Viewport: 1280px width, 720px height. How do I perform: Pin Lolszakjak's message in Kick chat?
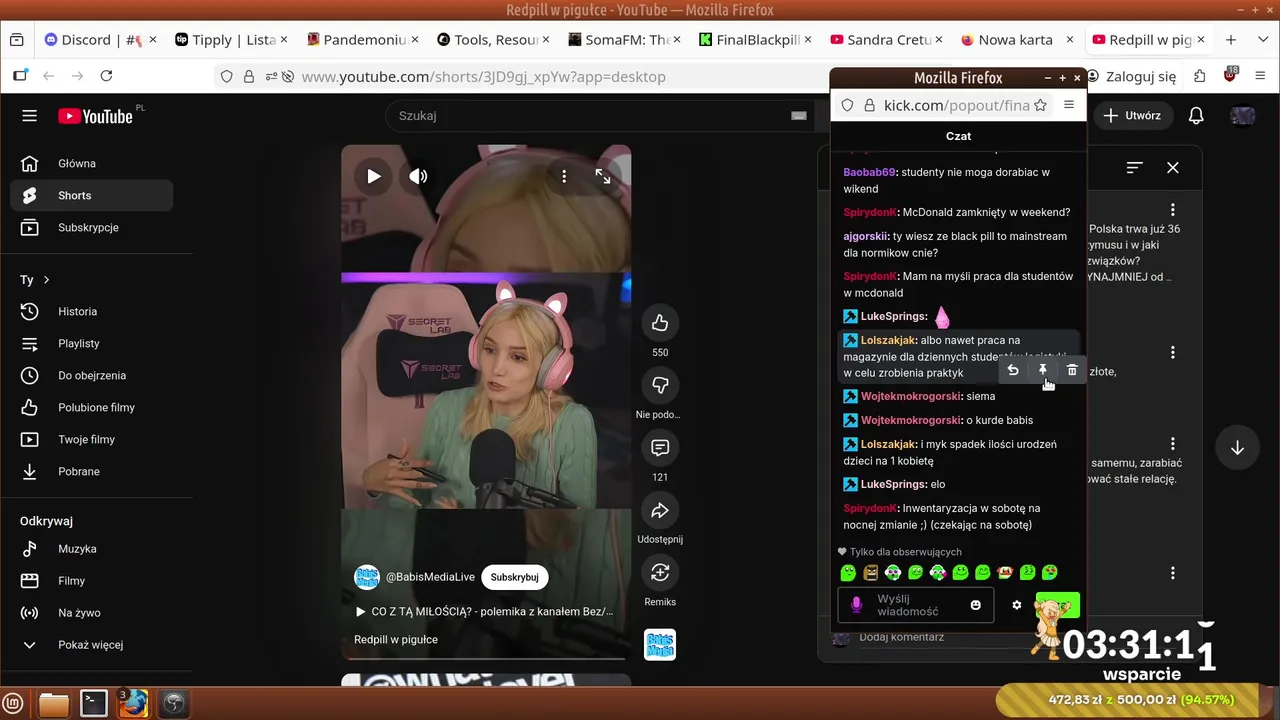pyautogui.click(x=1042, y=371)
